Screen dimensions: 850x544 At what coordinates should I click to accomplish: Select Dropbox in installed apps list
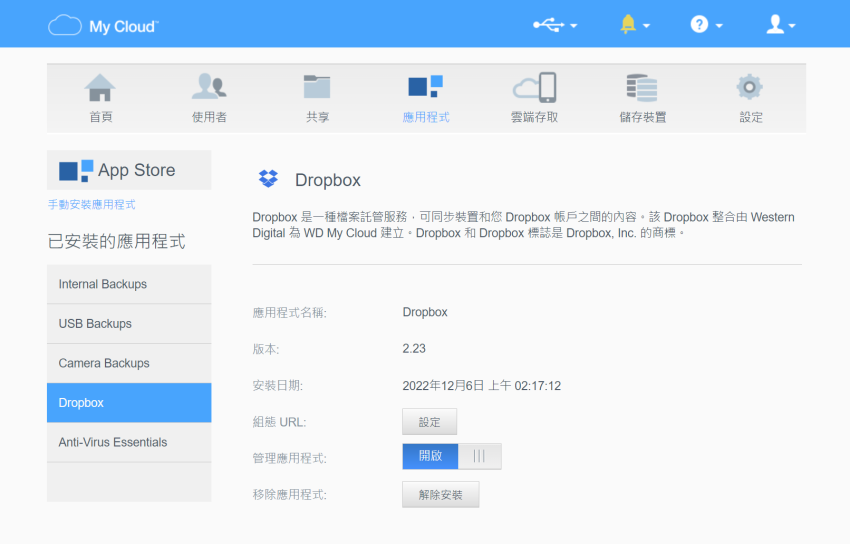(129, 403)
